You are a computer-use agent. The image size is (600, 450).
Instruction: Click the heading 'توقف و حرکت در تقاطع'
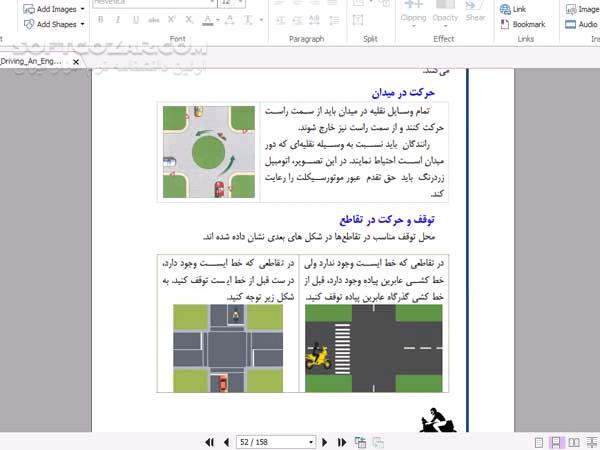click(387, 220)
